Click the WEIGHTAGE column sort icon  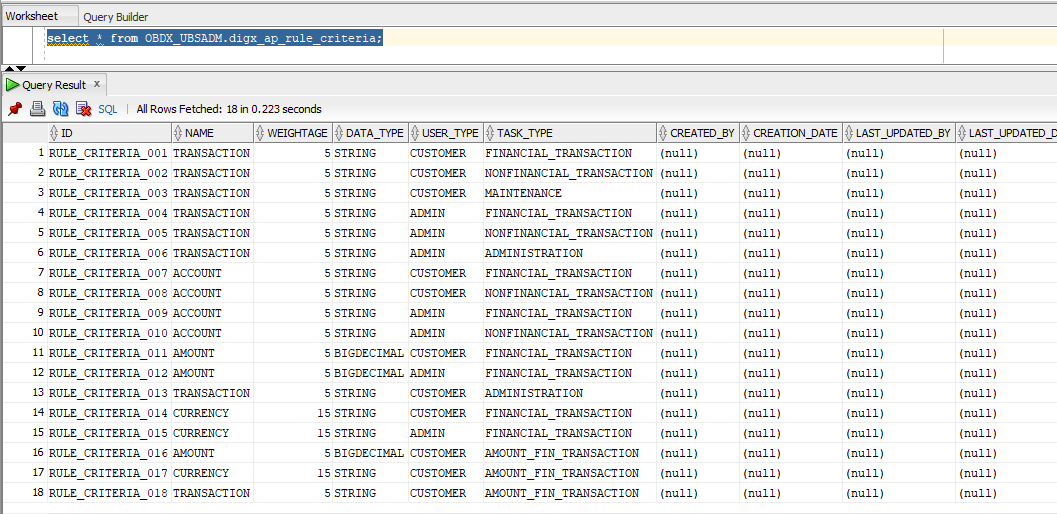click(x=261, y=133)
